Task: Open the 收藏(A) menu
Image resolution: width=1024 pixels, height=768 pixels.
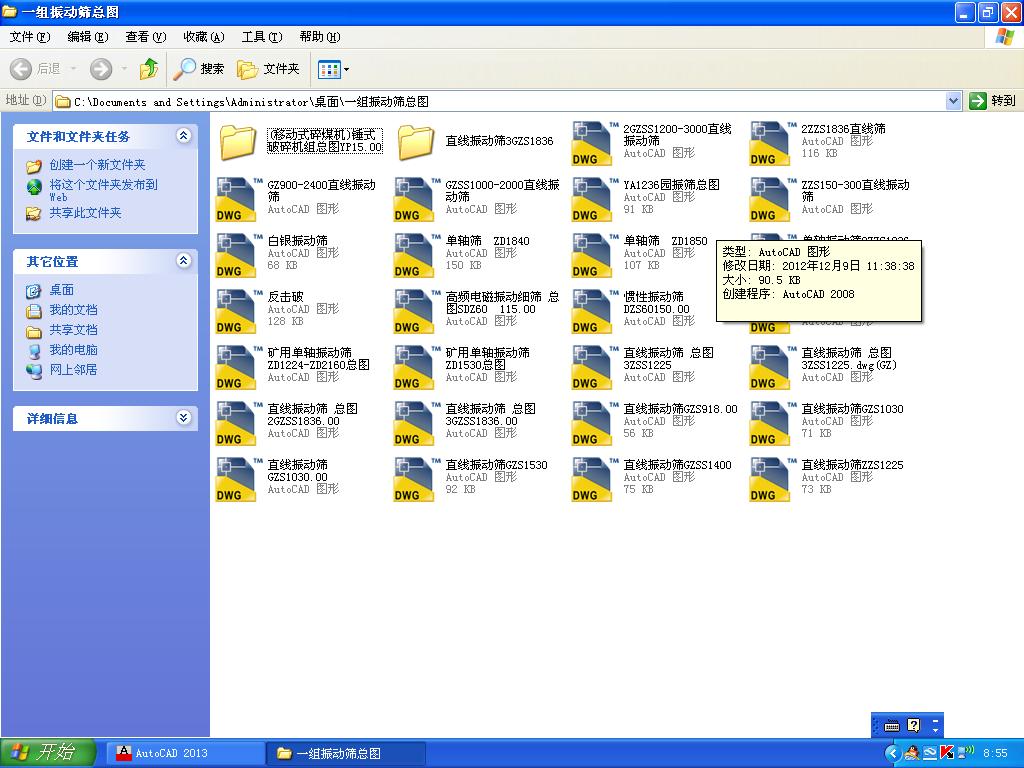Action: (204, 37)
